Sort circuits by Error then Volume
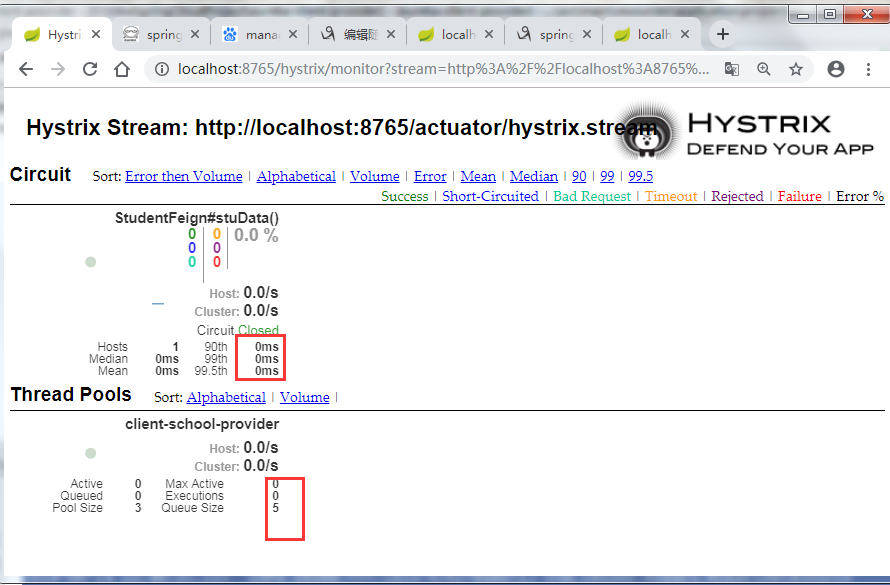 pos(183,176)
